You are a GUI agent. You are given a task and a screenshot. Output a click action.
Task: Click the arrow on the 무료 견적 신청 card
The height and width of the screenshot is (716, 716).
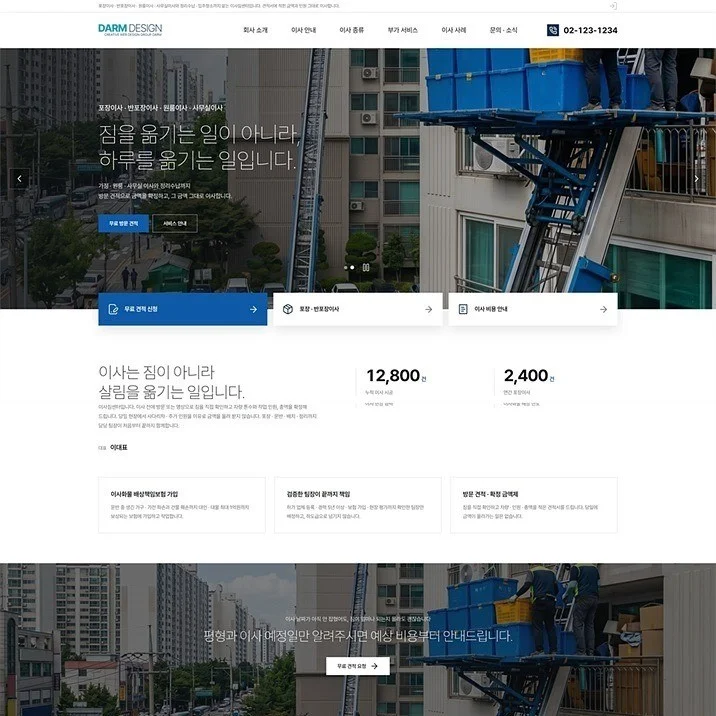pyautogui.click(x=253, y=309)
